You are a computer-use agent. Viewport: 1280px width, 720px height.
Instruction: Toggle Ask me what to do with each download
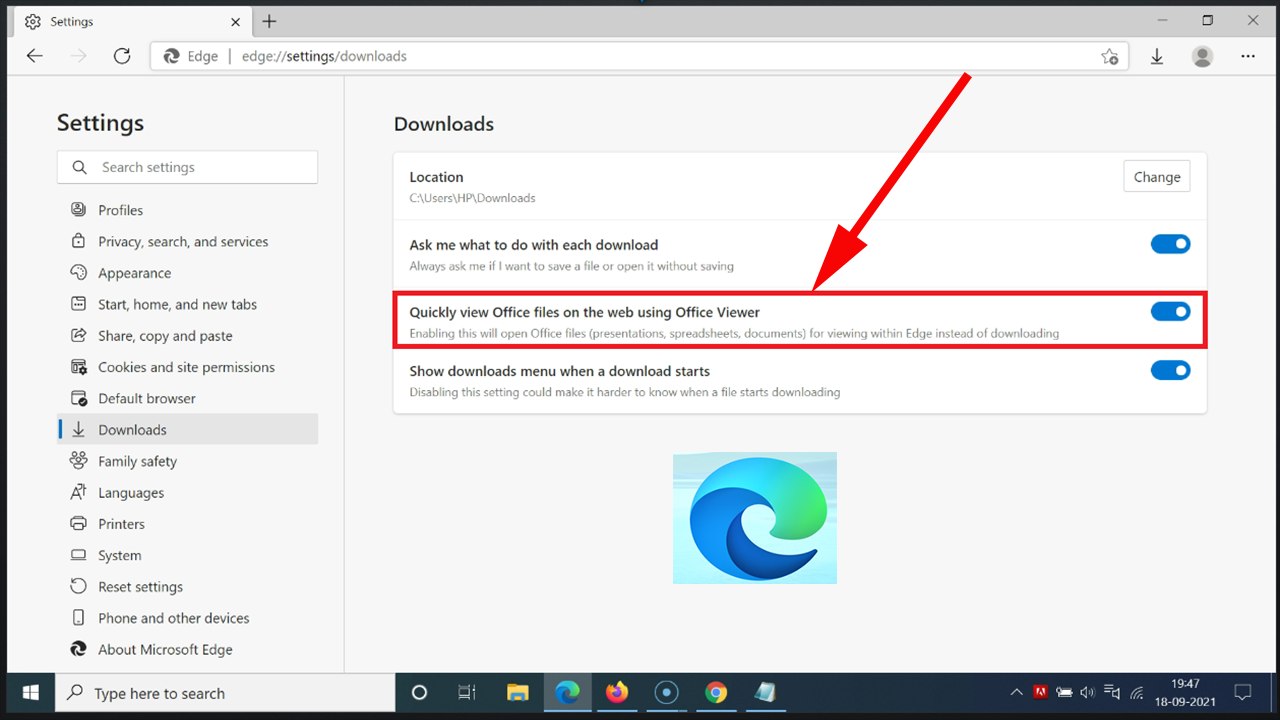coord(1170,244)
